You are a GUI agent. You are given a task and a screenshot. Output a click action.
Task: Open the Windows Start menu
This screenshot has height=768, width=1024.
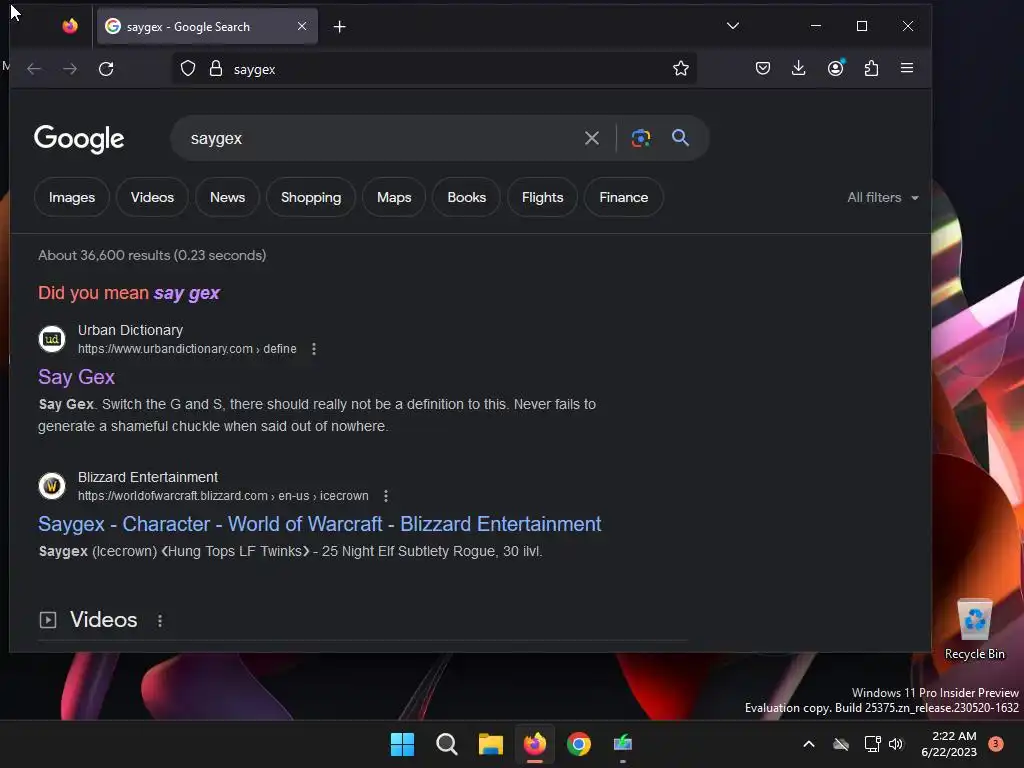tap(402, 744)
